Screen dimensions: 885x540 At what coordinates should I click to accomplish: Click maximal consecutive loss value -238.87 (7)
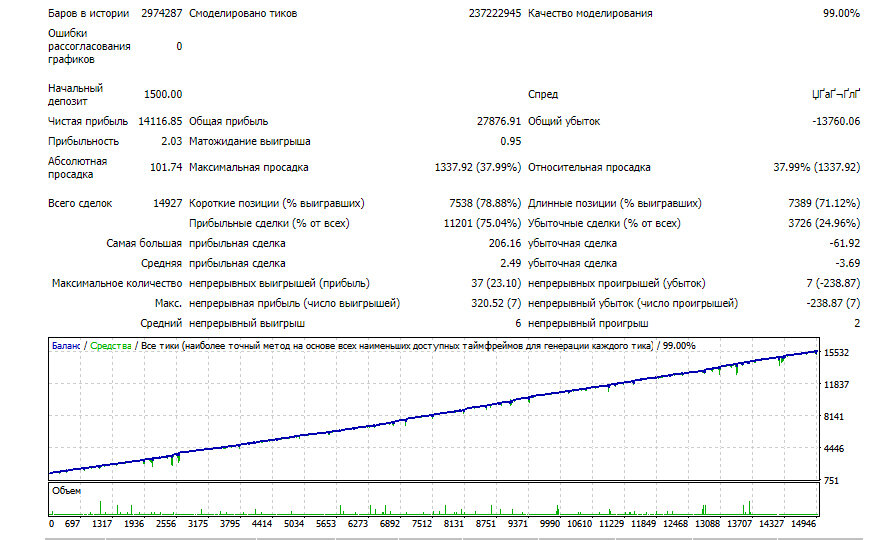coord(833,303)
